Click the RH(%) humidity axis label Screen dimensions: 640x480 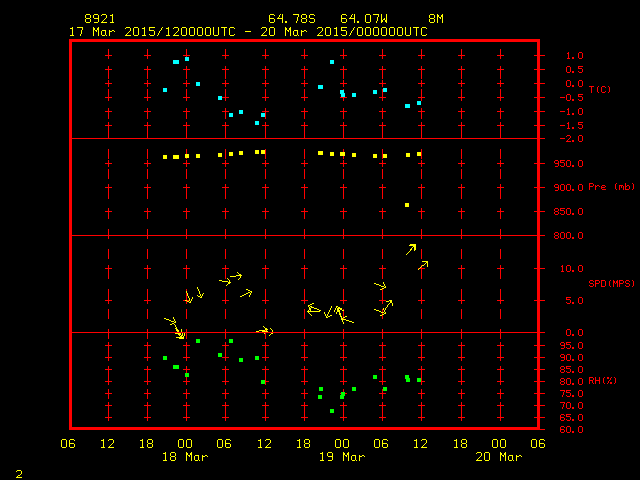point(602,381)
